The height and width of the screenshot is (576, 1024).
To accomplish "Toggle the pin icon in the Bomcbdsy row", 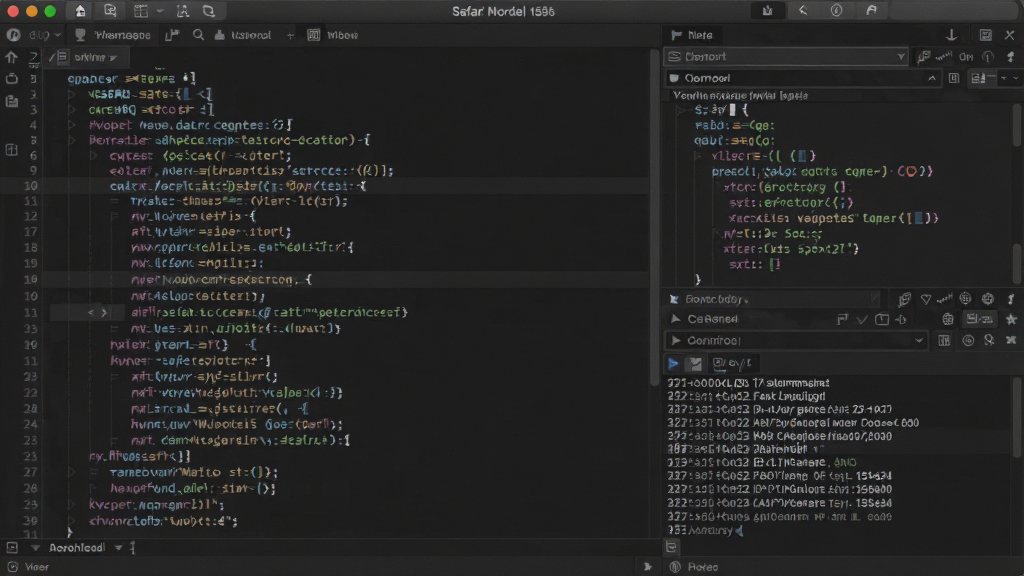I will tap(1011, 299).
